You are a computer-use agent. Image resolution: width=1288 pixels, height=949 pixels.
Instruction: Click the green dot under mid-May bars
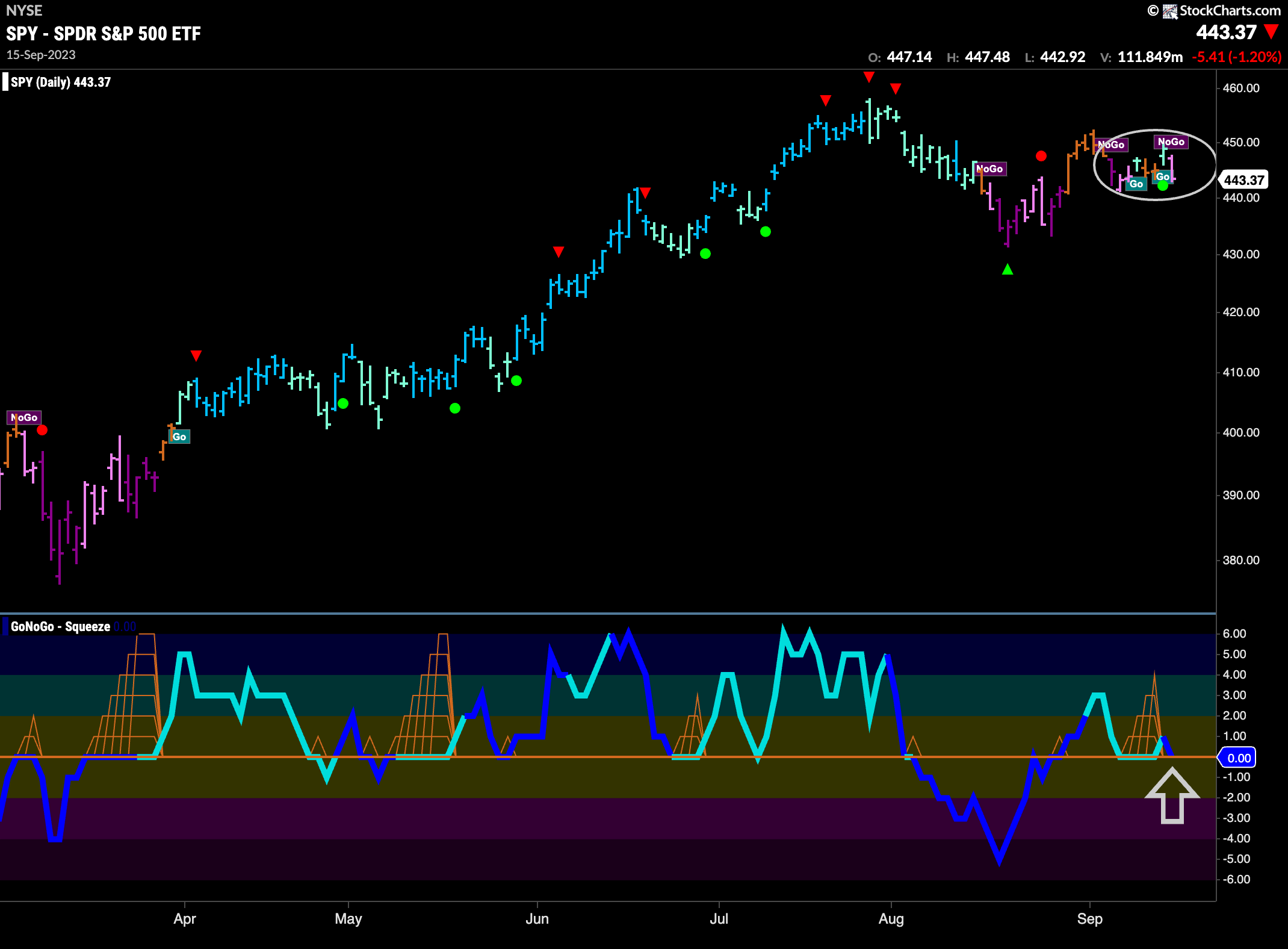pos(455,408)
